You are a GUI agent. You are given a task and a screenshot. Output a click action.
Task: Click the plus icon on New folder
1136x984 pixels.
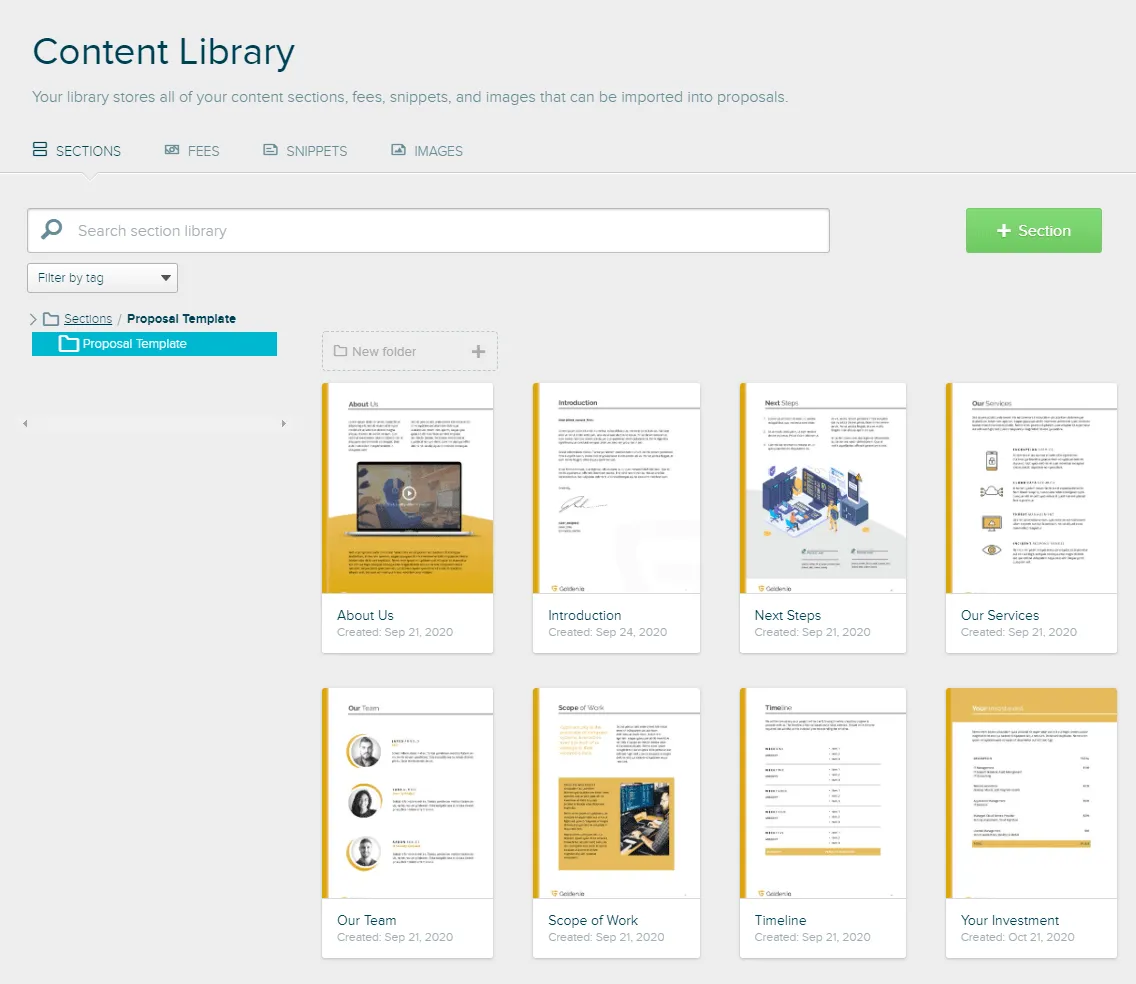(478, 351)
